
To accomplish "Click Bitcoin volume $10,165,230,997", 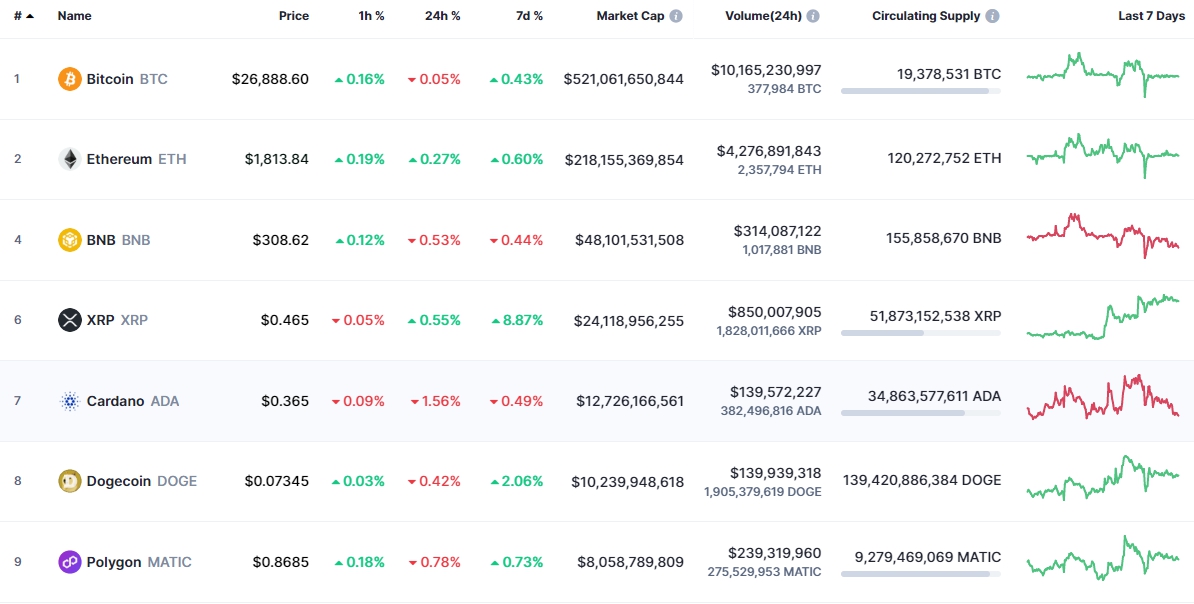I will pos(766,70).
